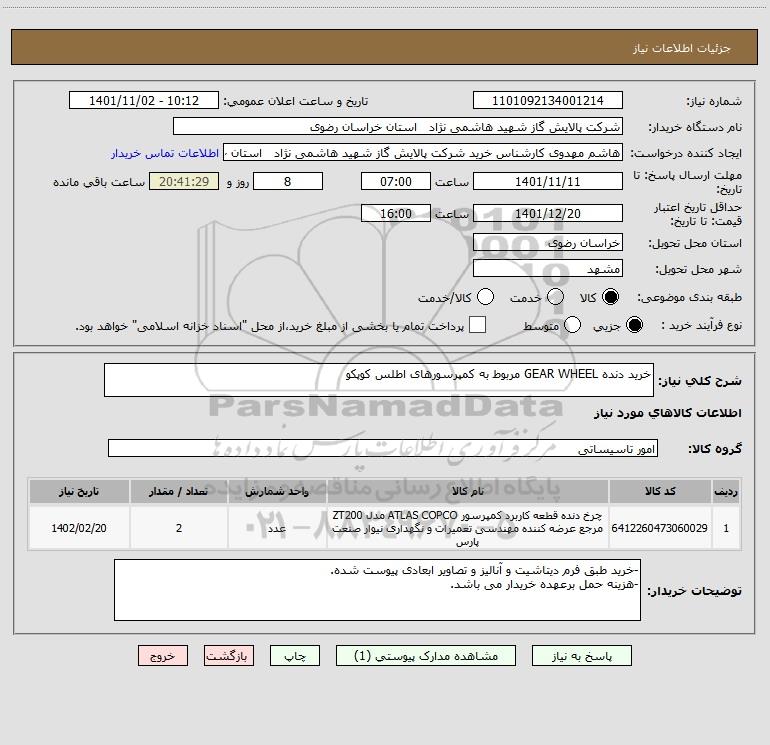This screenshot has height=745, width=770.
Task: Toggle the Islamic treasury payment checkbox
Action: click(478, 325)
